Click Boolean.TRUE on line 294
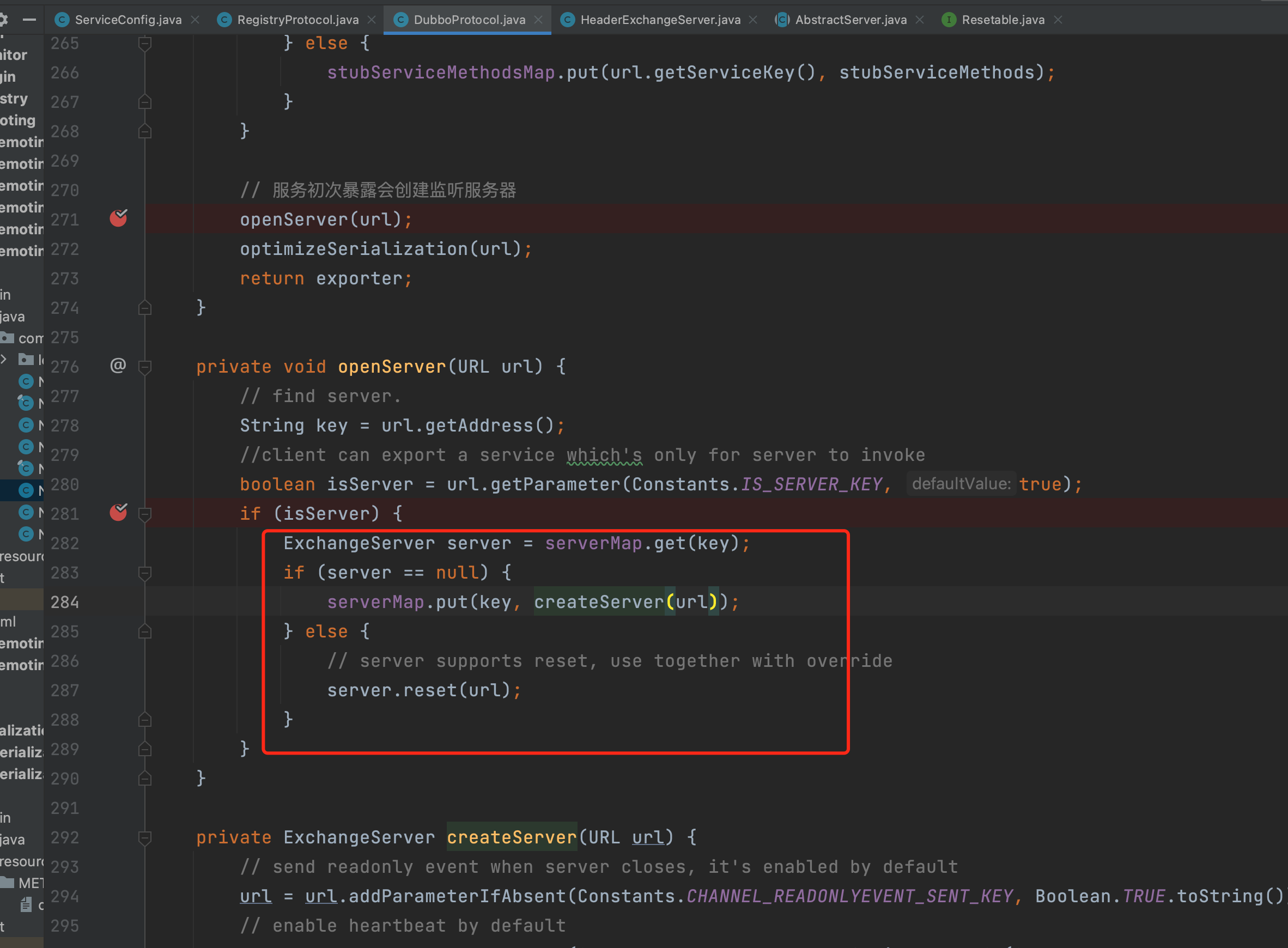 click(1100, 896)
